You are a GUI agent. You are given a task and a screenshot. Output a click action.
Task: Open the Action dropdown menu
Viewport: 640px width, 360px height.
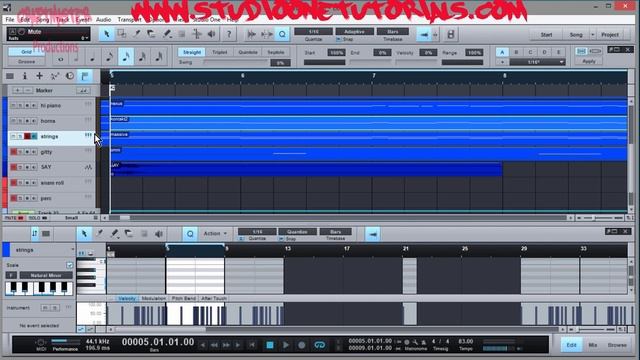215,233
